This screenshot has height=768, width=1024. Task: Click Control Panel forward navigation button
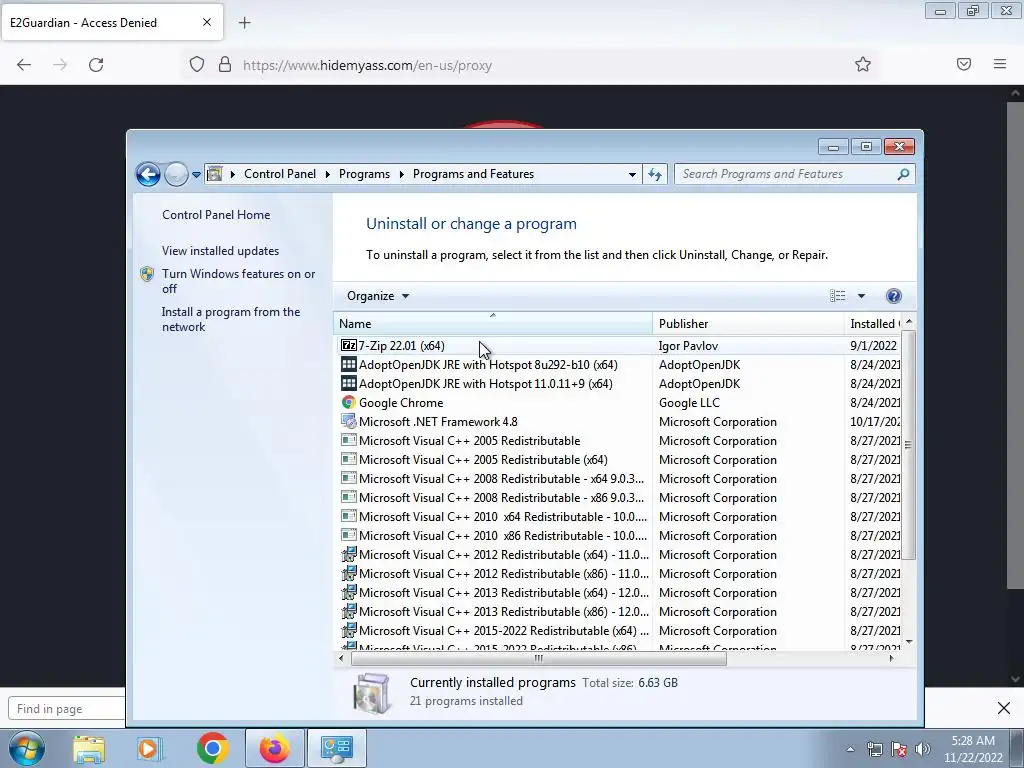coord(176,174)
